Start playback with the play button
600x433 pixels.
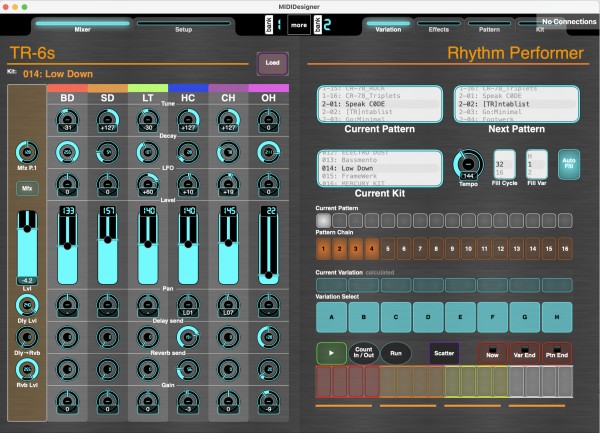point(331,353)
